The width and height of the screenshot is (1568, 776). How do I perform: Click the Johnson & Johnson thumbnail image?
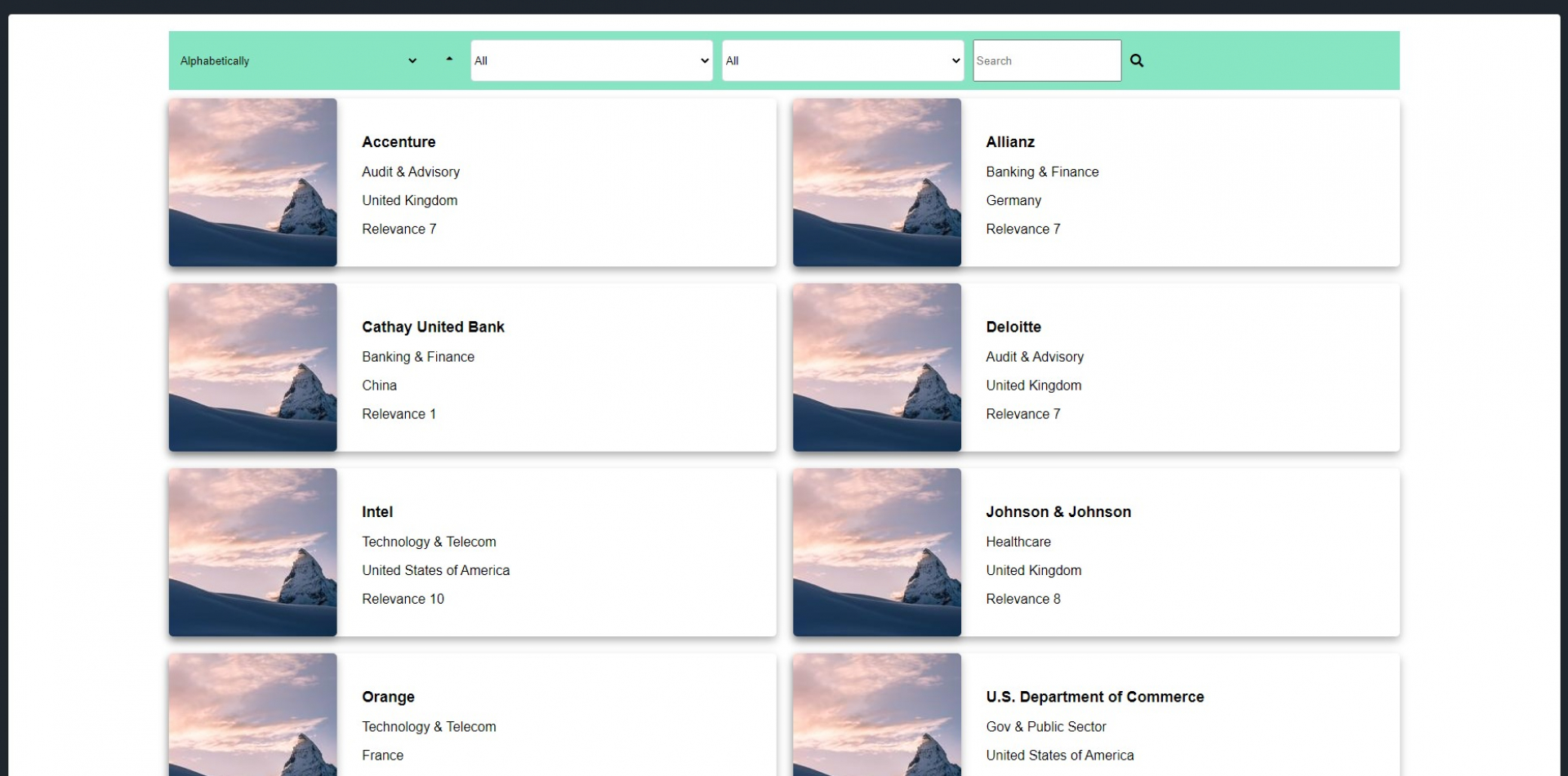tap(876, 552)
